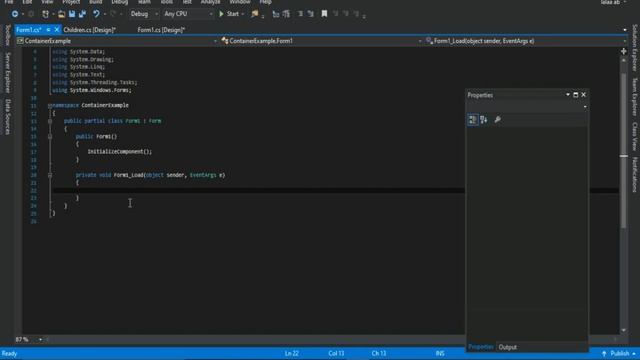
Task: Open the Server Explorer side tab
Action: [7, 73]
